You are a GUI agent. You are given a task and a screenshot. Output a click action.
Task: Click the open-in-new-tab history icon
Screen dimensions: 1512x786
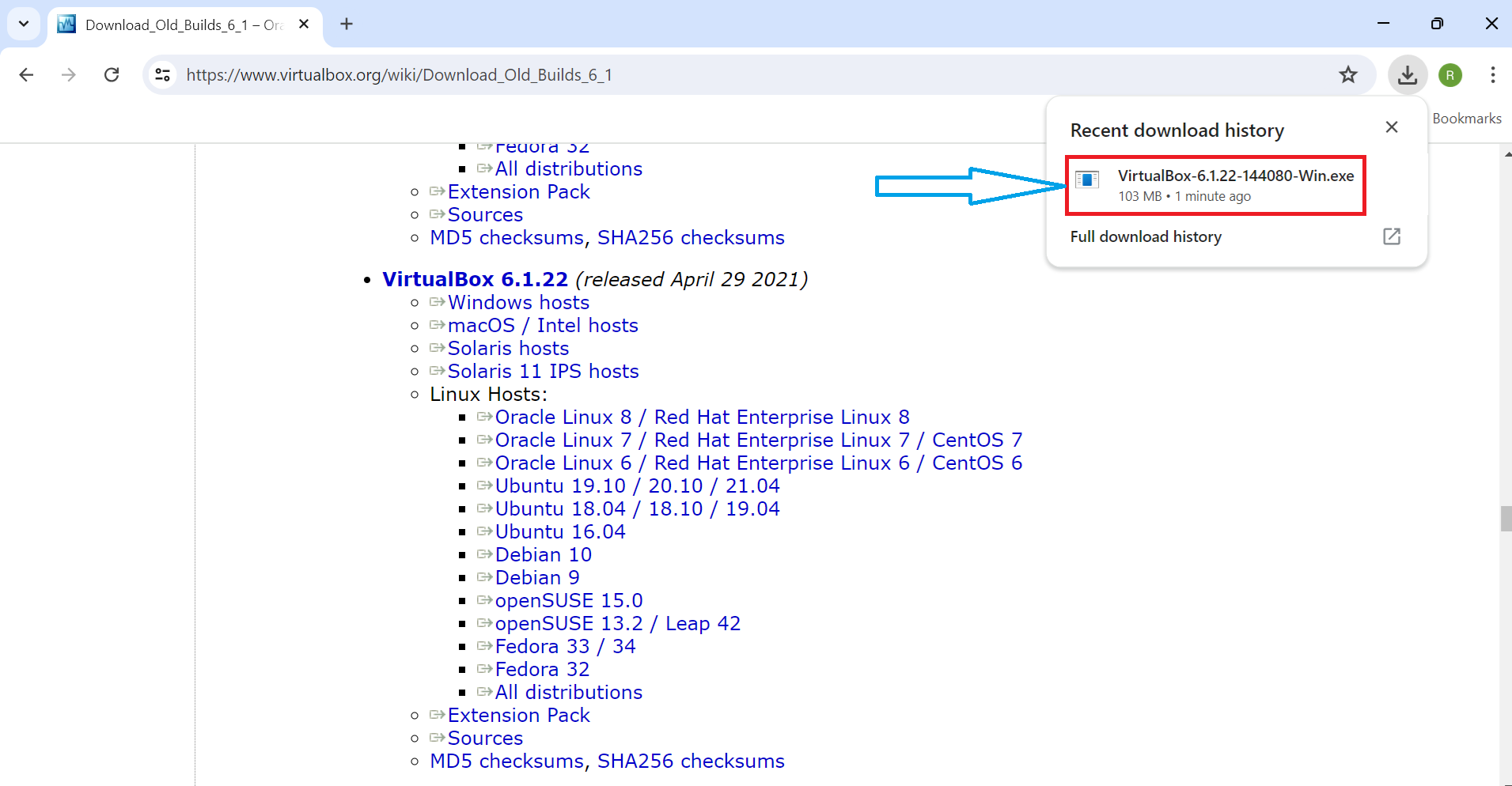pos(1392,236)
